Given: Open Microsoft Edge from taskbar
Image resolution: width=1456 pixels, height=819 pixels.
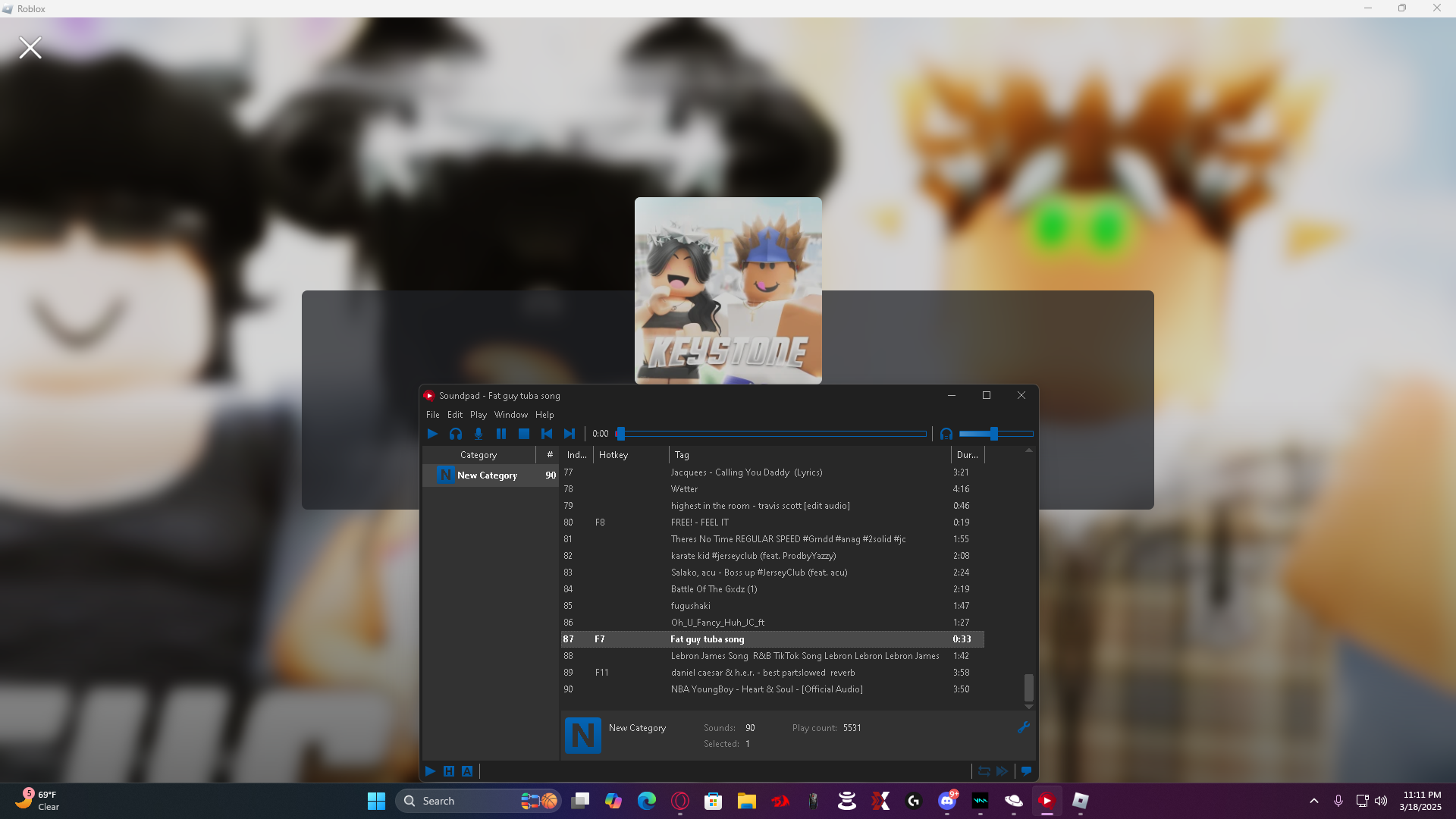Looking at the screenshot, I should [647, 801].
